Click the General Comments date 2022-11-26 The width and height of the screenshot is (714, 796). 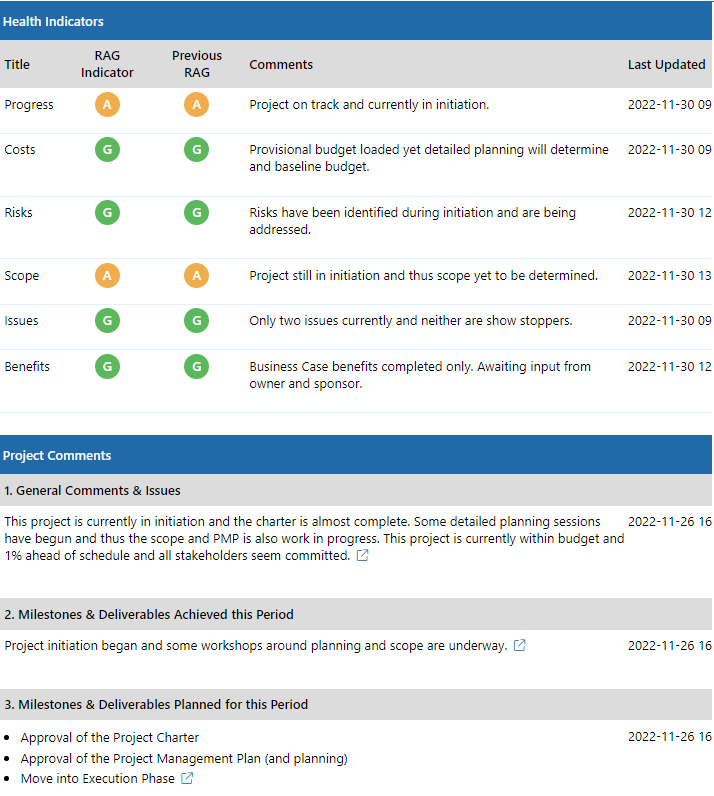coord(670,521)
